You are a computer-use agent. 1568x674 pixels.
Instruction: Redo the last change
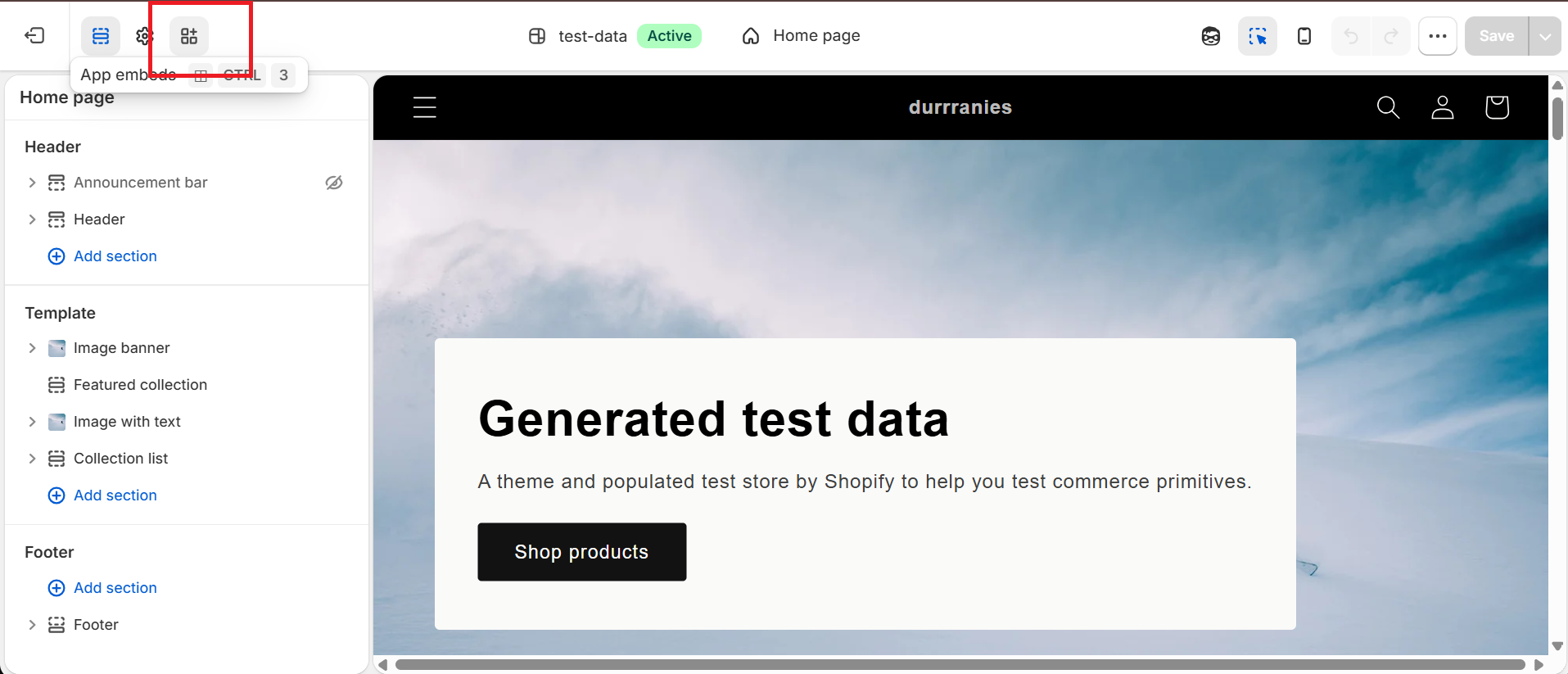pyautogui.click(x=1390, y=36)
